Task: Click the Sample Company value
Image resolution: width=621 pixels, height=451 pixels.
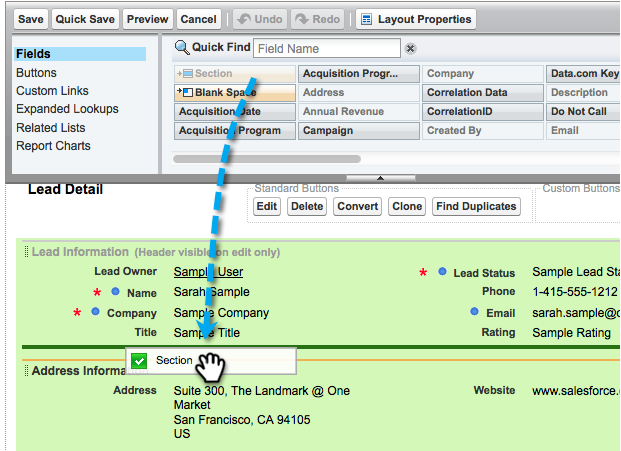Action: 221,313
